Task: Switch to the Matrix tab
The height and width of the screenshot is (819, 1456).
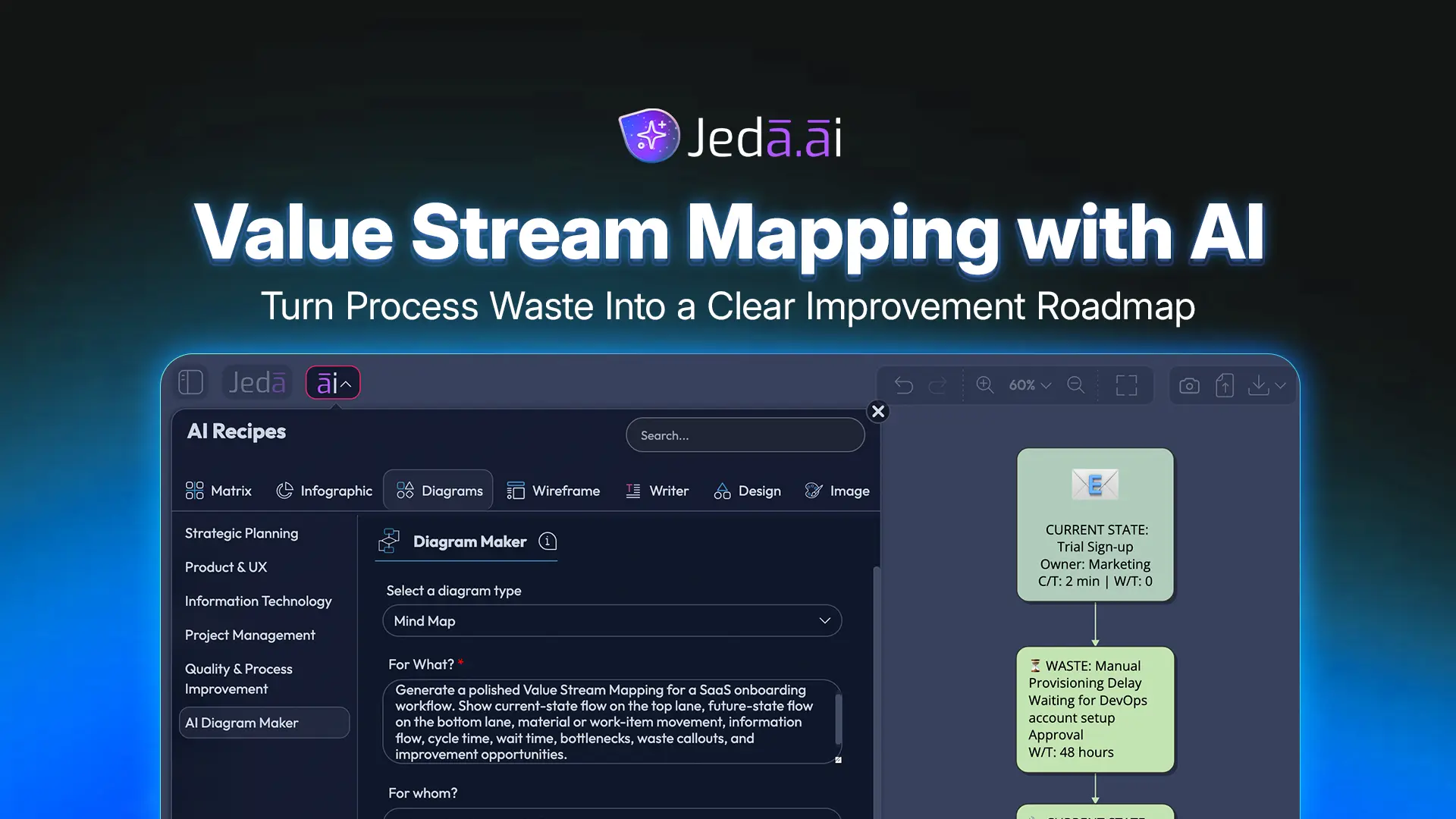Action: point(218,491)
